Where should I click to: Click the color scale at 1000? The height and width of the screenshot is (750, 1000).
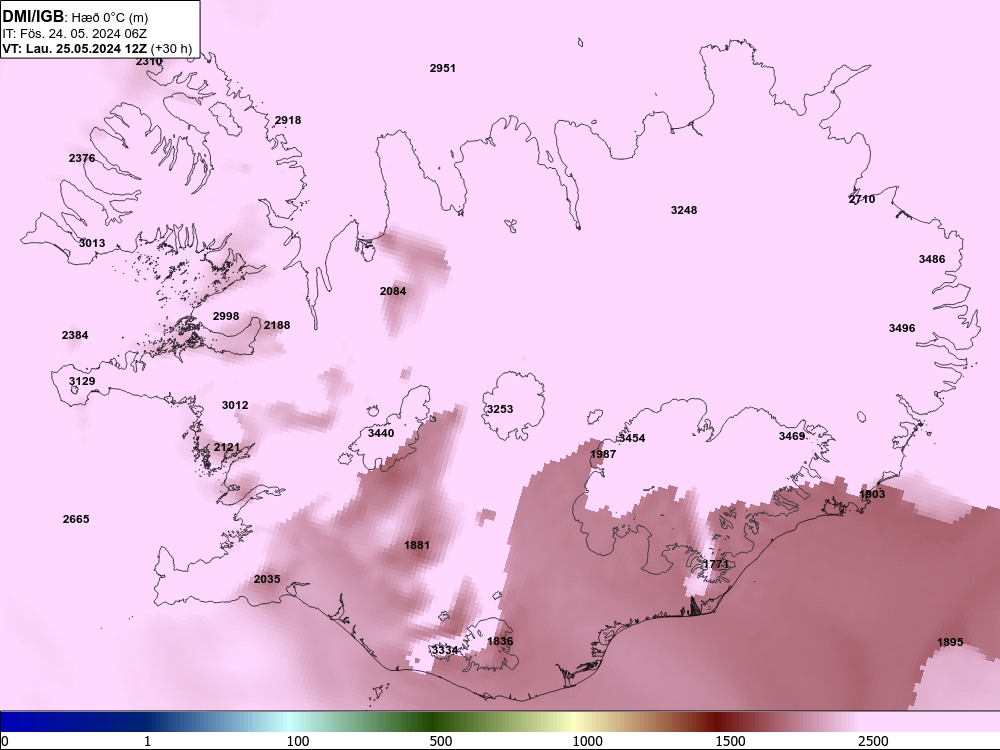coord(587,741)
